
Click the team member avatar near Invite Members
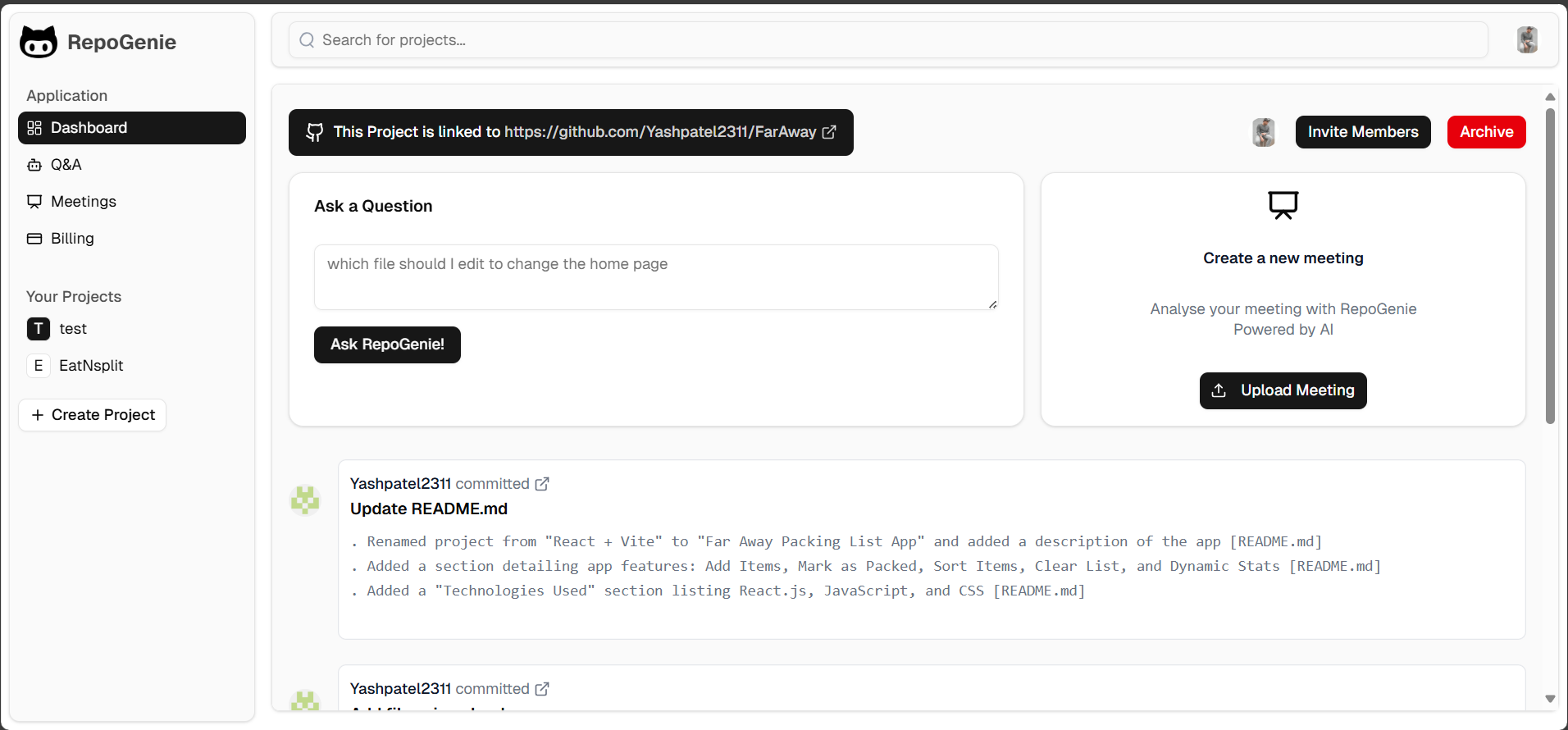point(1264,132)
